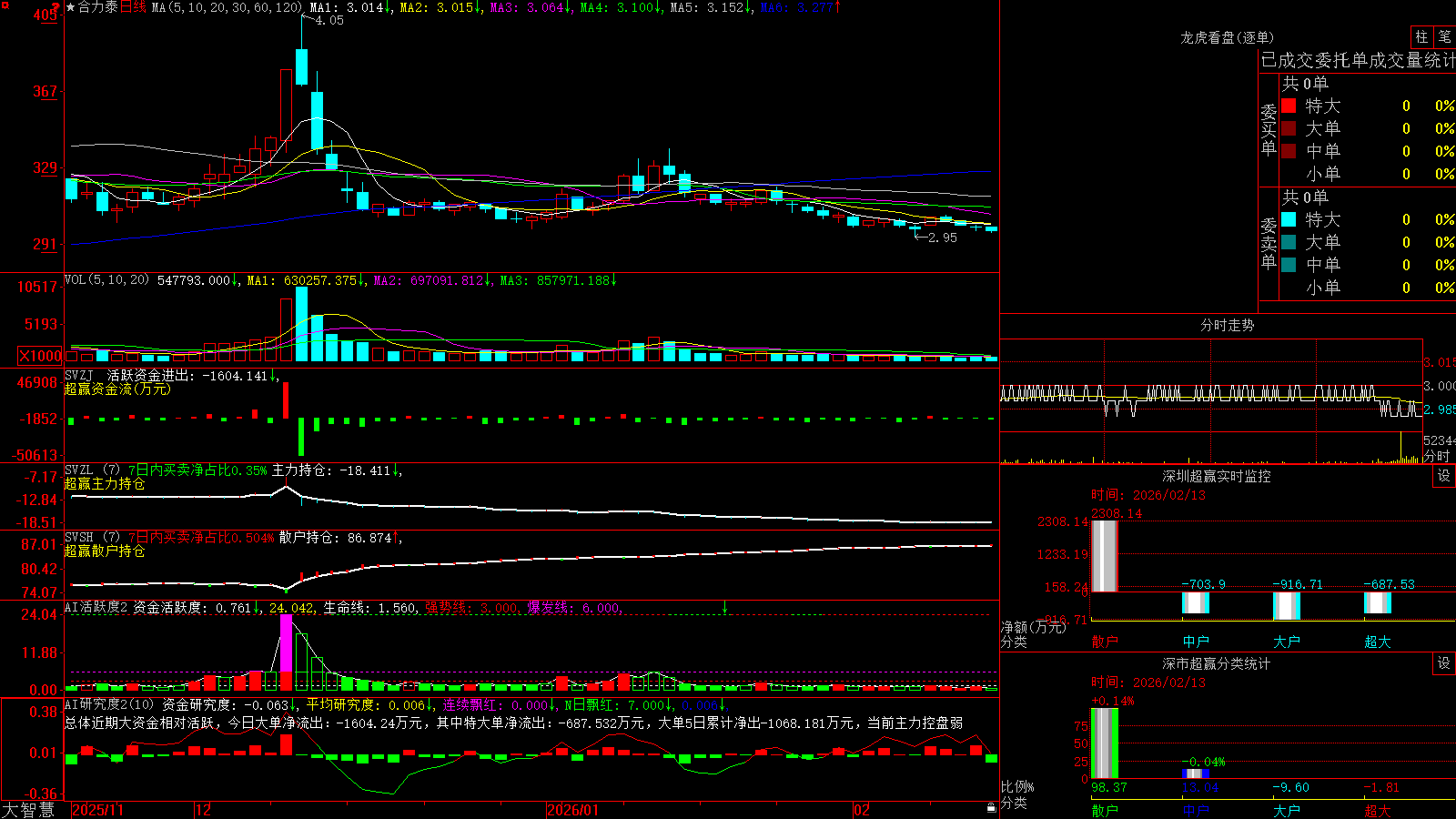
Task: Click the 超赢主力持仓 label
Action: 105,483
